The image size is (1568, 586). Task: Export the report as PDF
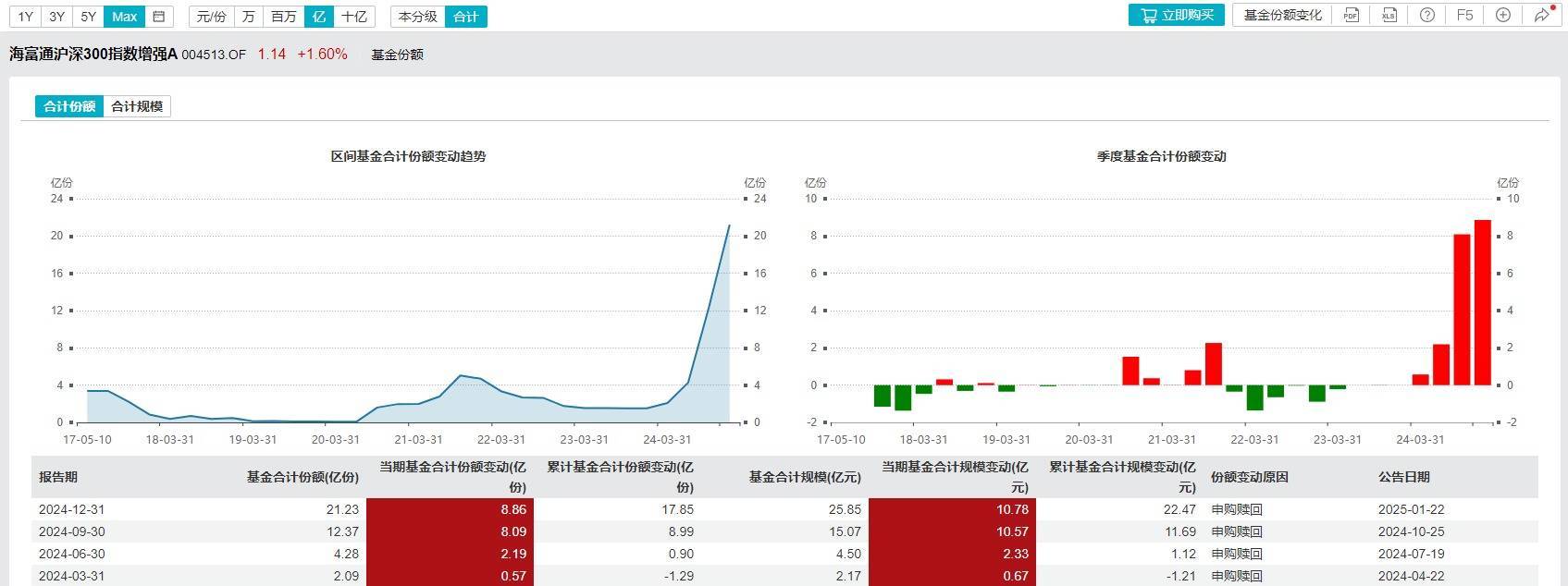[x=1352, y=16]
